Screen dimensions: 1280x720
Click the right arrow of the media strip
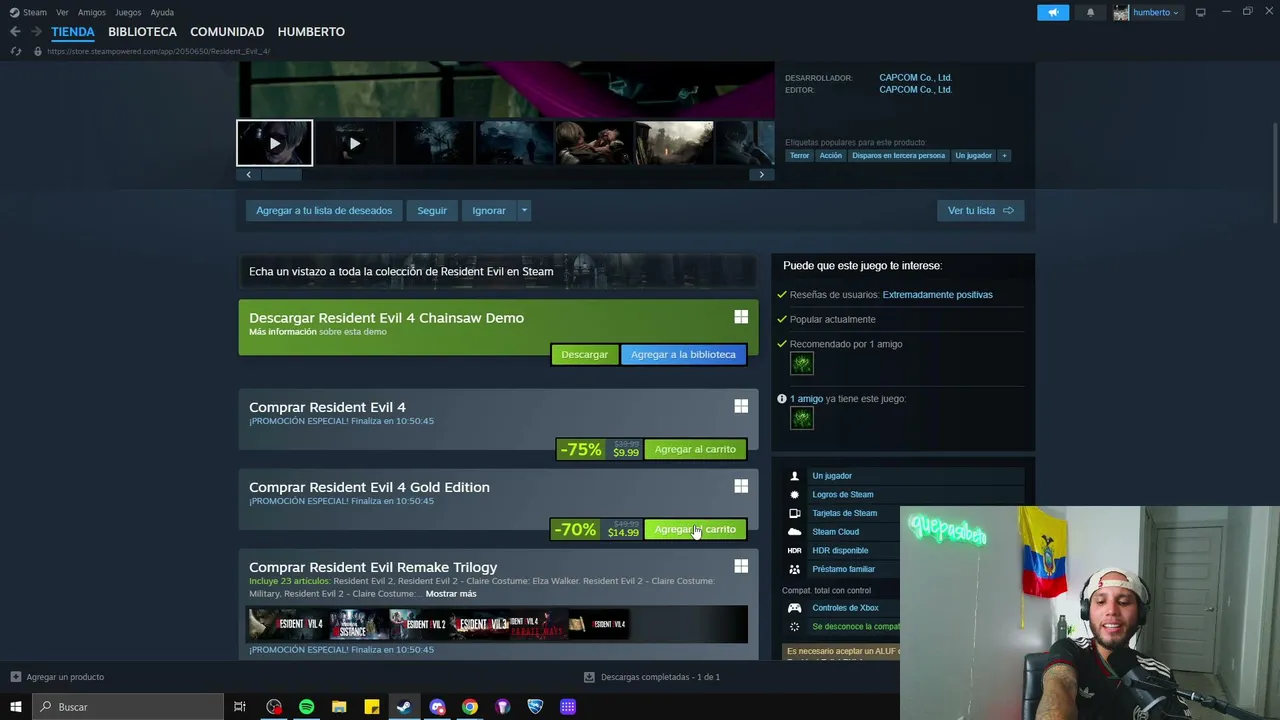(761, 174)
